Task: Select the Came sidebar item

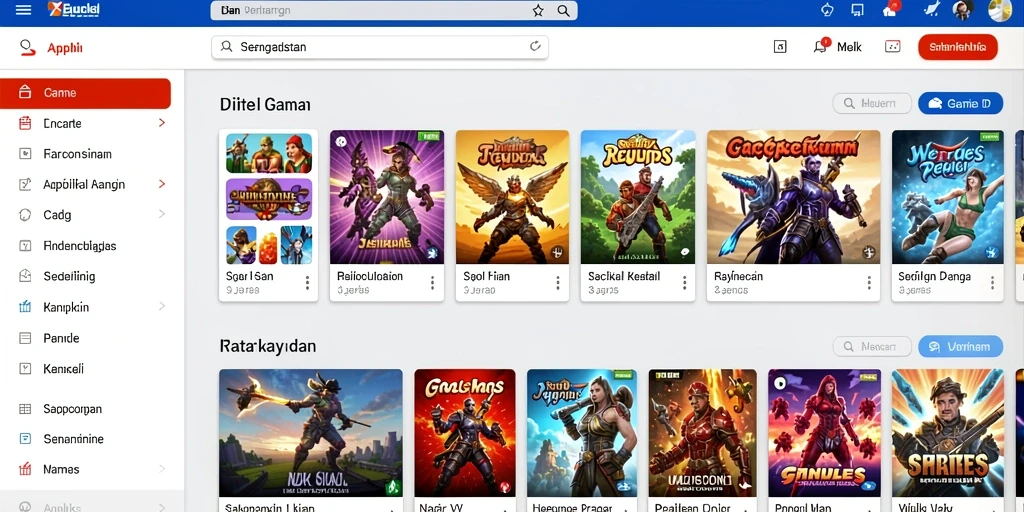Action: [86, 93]
